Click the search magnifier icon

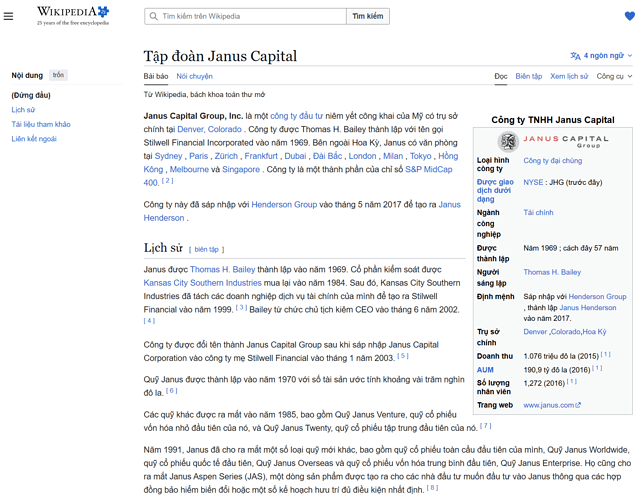(x=153, y=16)
